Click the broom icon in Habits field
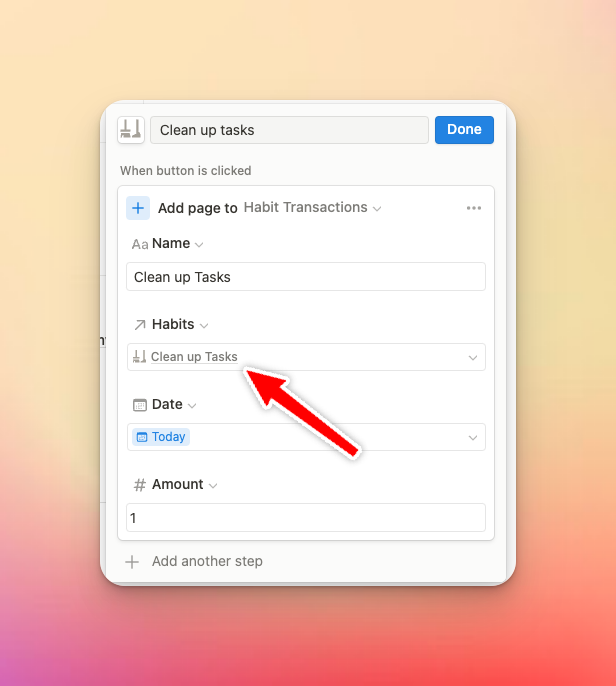The width and height of the screenshot is (616, 686). pyautogui.click(x=139, y=357)
